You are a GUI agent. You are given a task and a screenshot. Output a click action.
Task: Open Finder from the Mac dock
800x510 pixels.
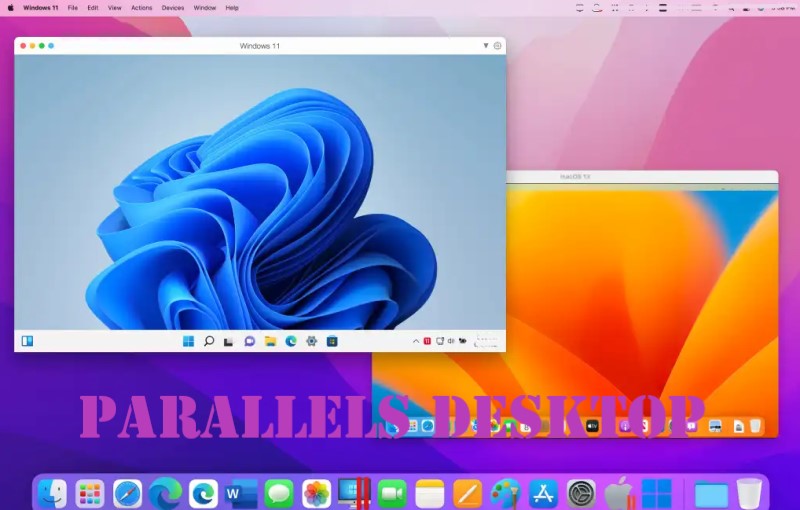coord(52,494)
